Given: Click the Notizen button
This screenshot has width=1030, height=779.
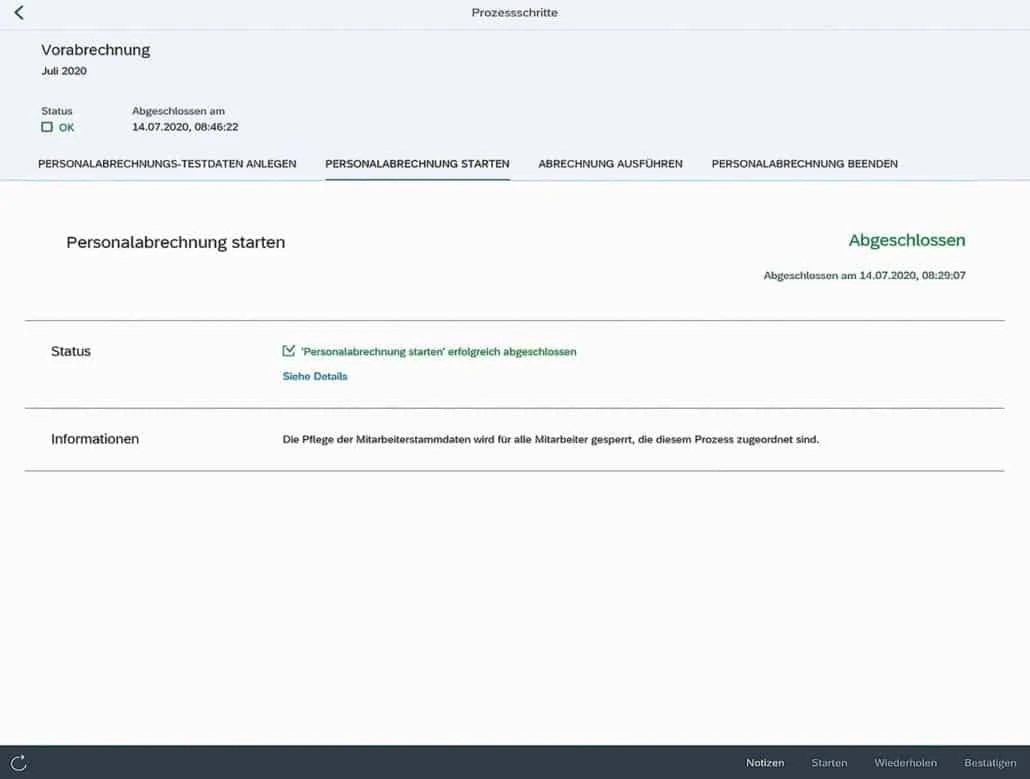Looking at the screenshot, I should (x=764, y=762).
